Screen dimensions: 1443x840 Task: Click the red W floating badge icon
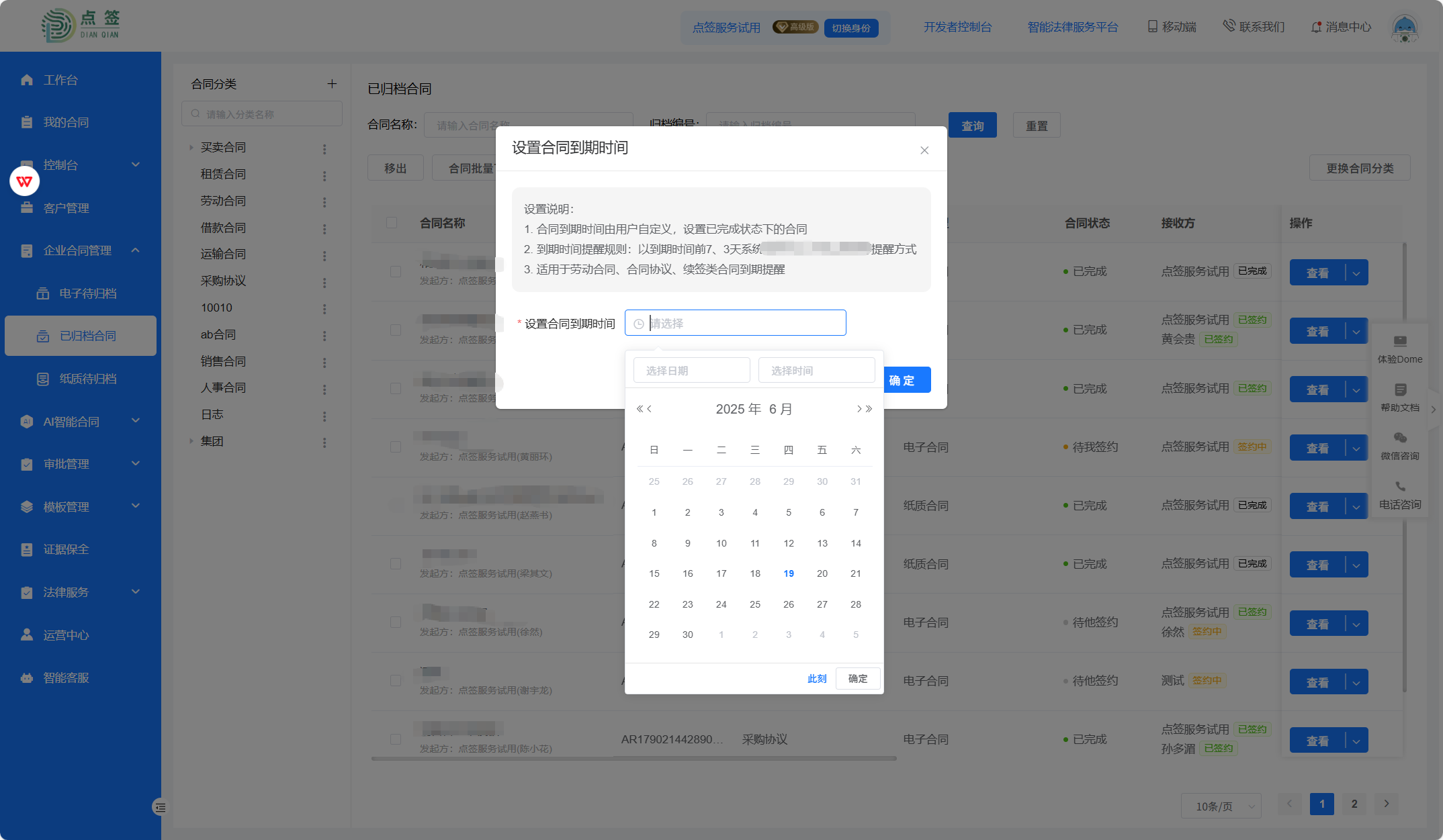point(25,181)
